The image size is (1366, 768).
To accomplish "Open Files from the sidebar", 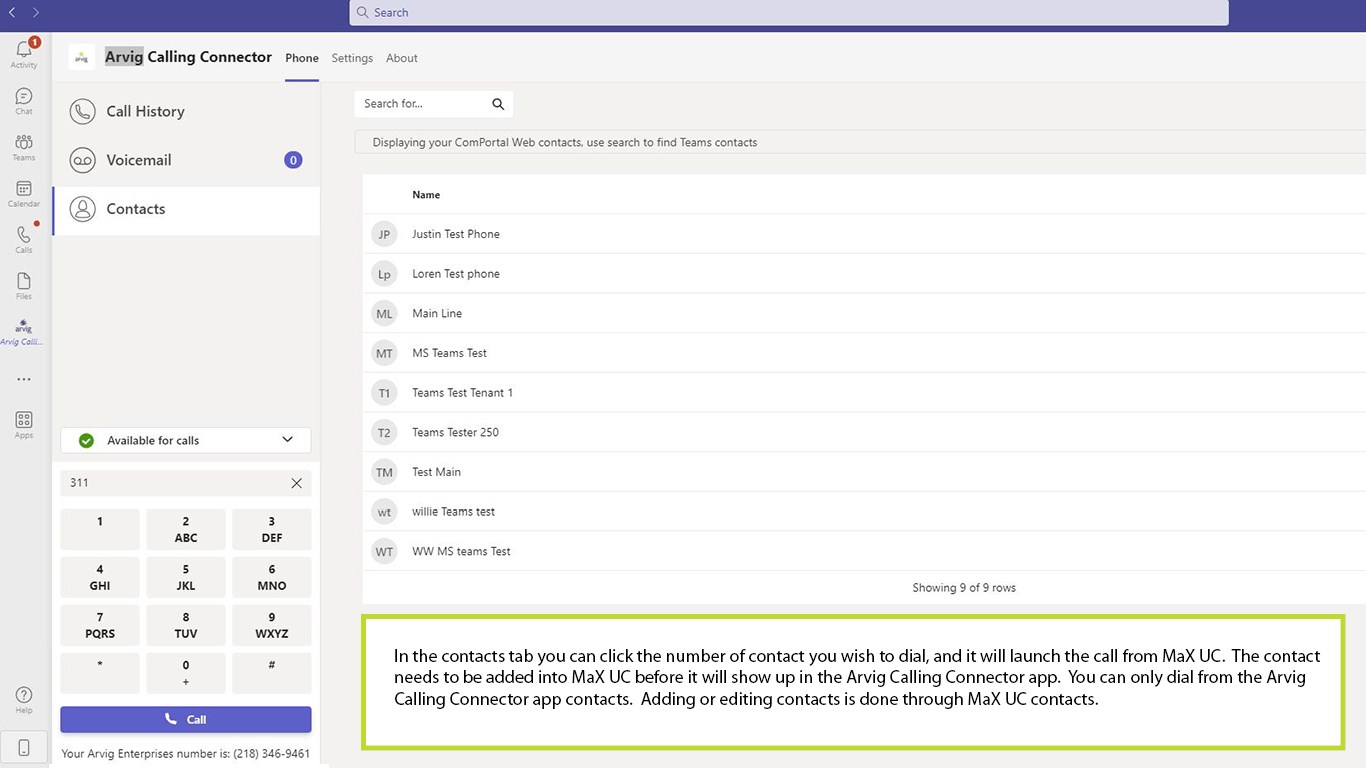I will [x=24, y=285].
